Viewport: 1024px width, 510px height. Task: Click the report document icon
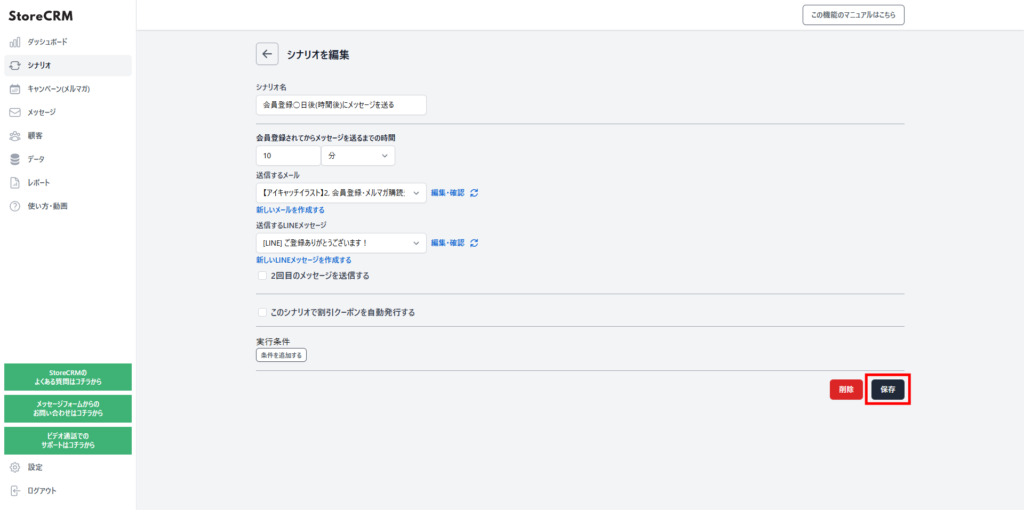point(16,183)
